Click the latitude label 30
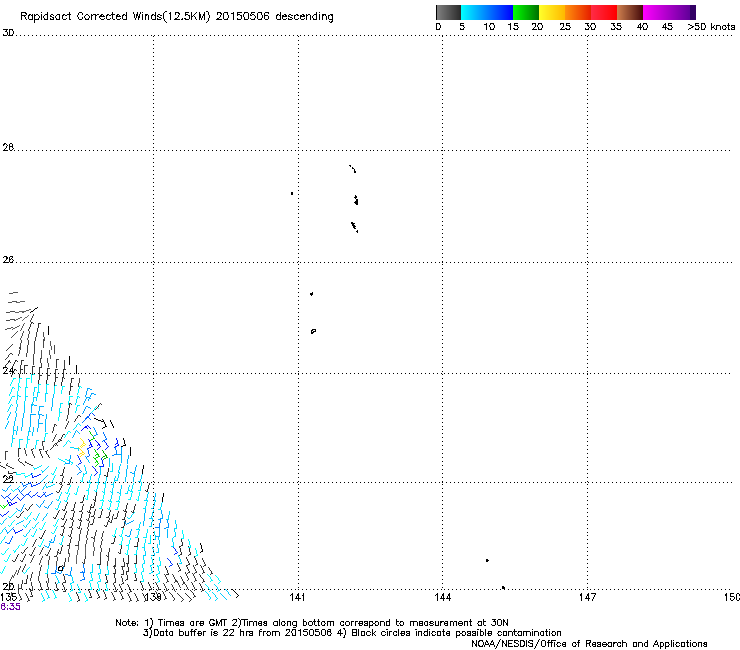Viewport: 740px width, 650px height. click(8, 33)
